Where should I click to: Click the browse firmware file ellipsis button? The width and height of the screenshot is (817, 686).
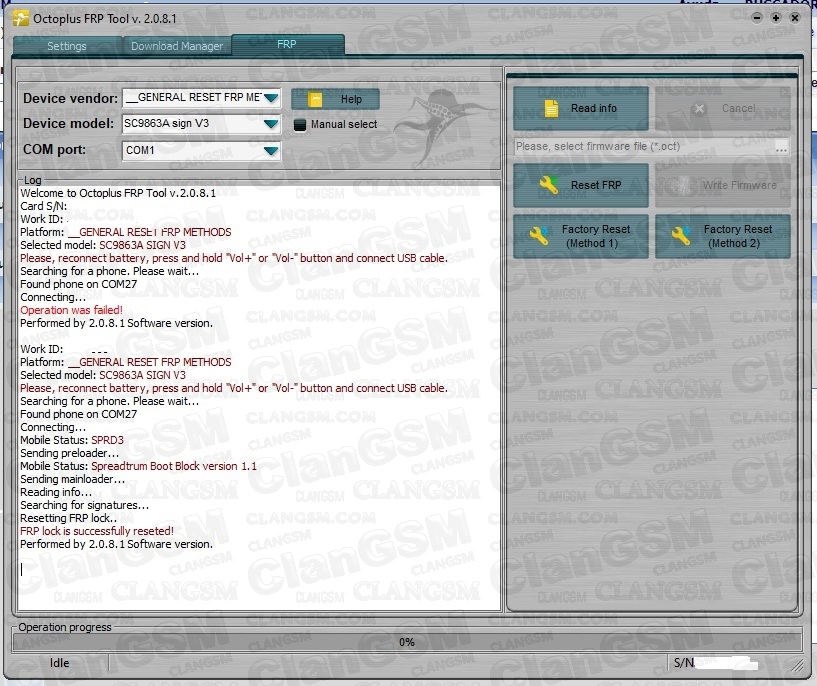781,147
